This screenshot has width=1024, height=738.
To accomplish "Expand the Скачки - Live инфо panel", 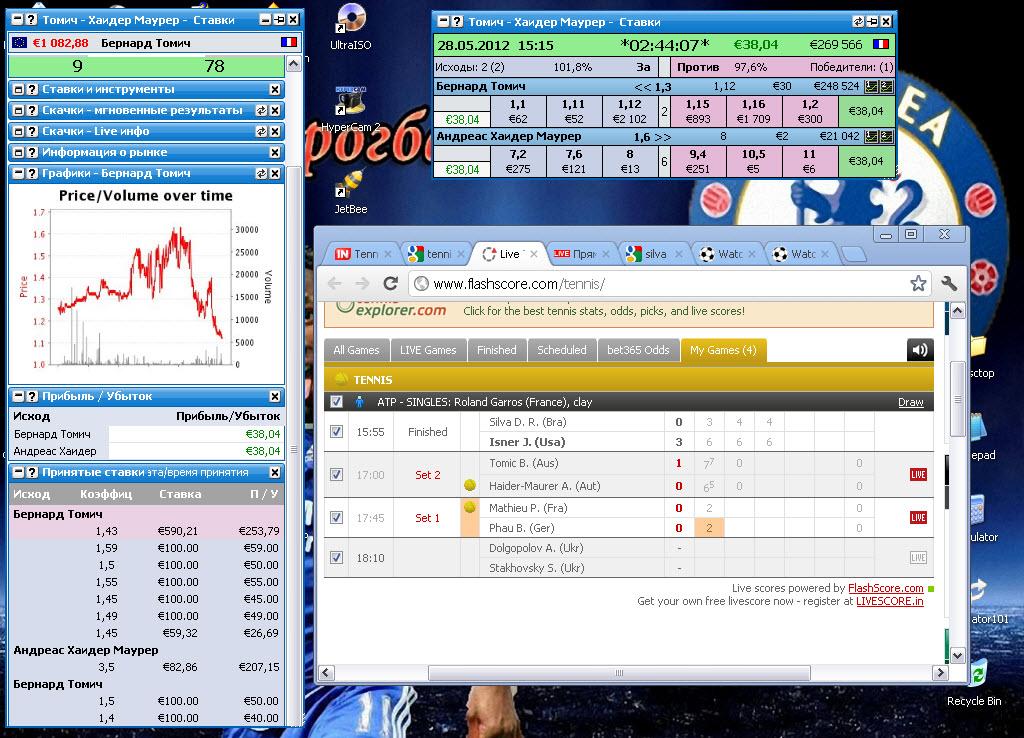I will (17, 131).
